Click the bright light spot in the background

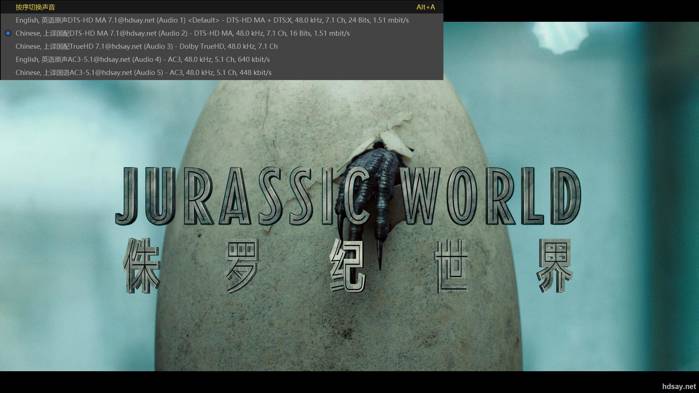point(559,37)
